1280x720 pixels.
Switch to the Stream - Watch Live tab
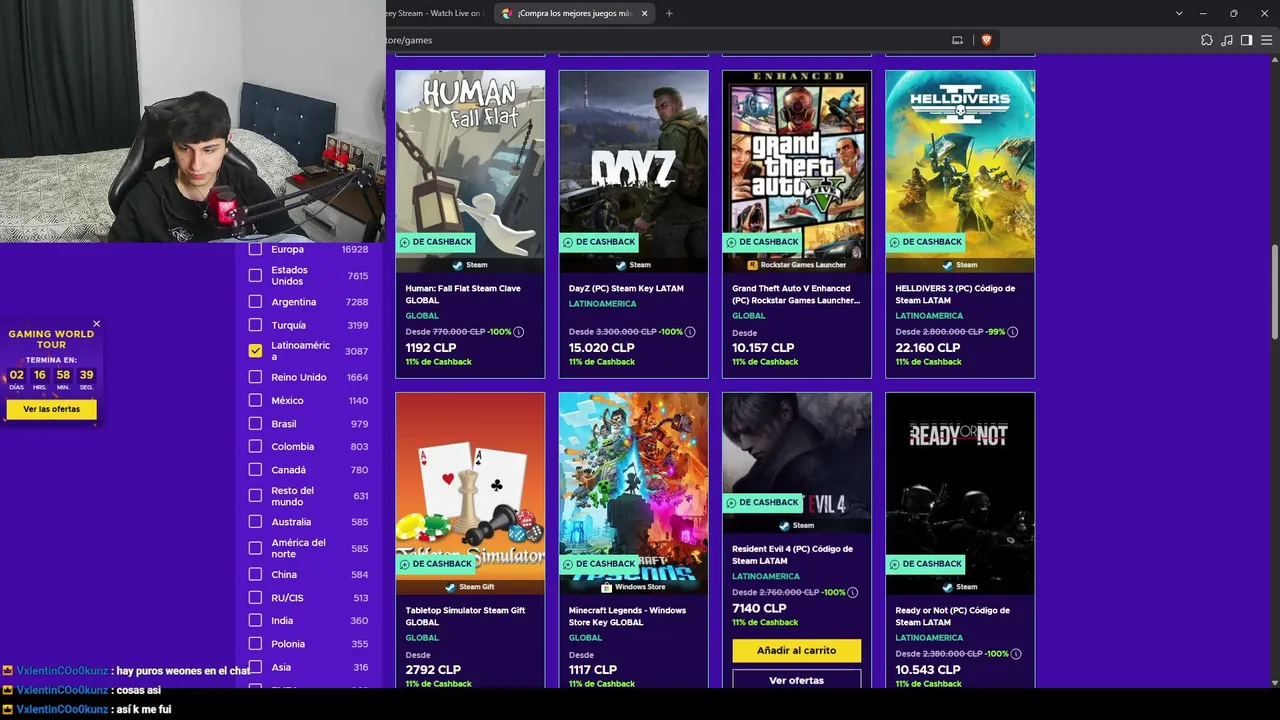(x=438, y=13)
